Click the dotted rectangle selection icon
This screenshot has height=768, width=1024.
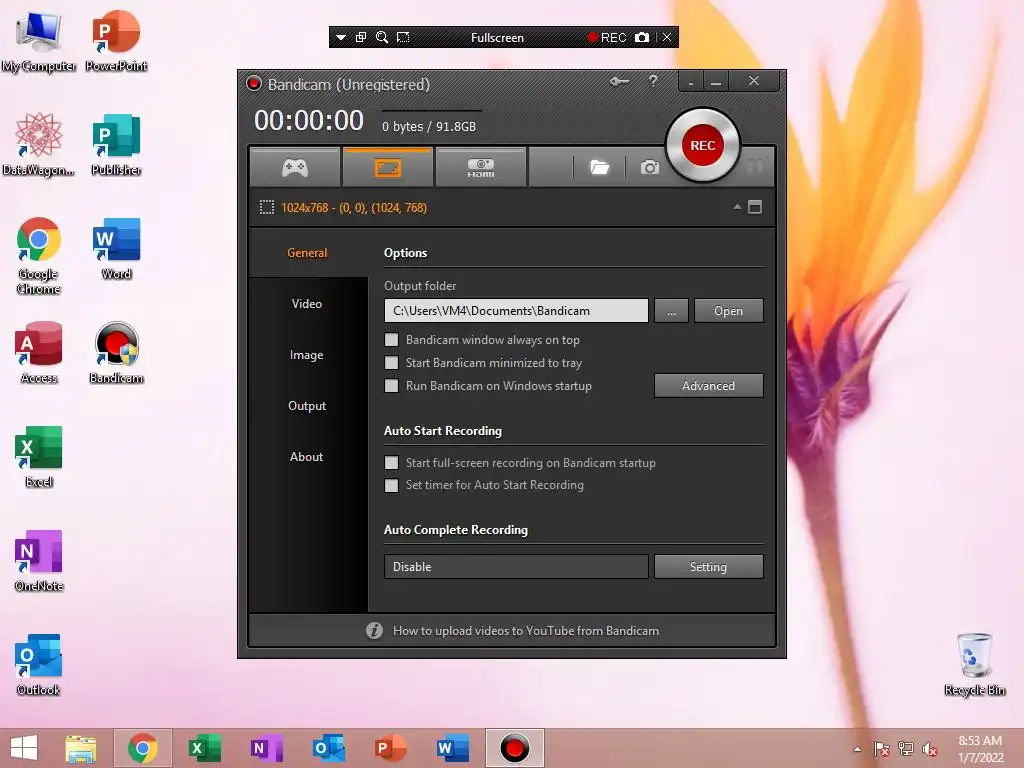click(x=266, y=208)
